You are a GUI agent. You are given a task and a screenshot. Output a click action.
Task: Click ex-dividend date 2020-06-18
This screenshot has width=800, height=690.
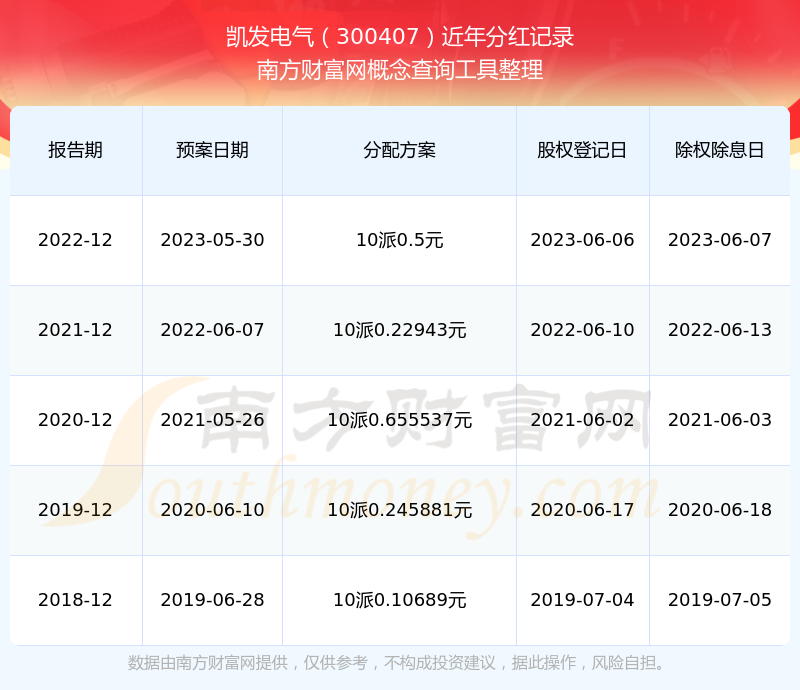point(719,509)
